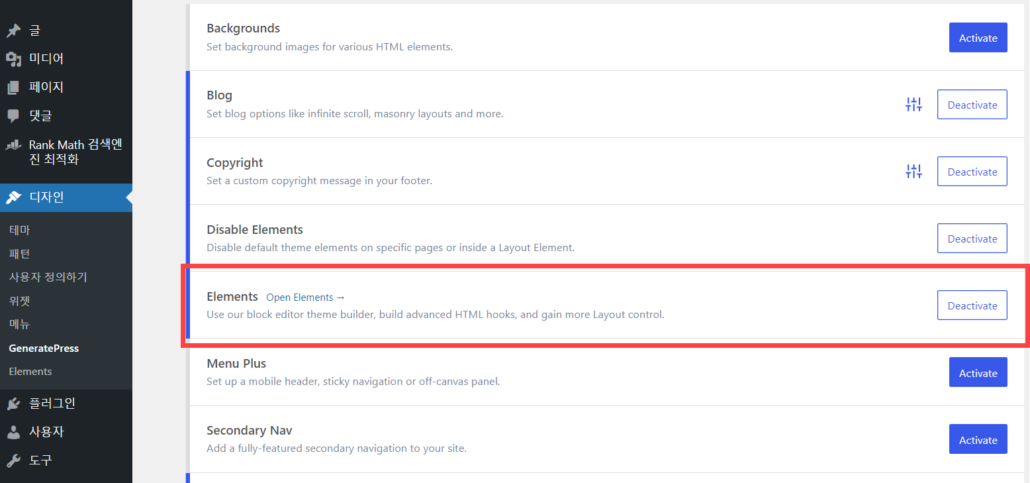Click the 댓글 comments bubble icon
Image resolution: width=1030 pixels, height=483 pixels.
click(13, 116)
